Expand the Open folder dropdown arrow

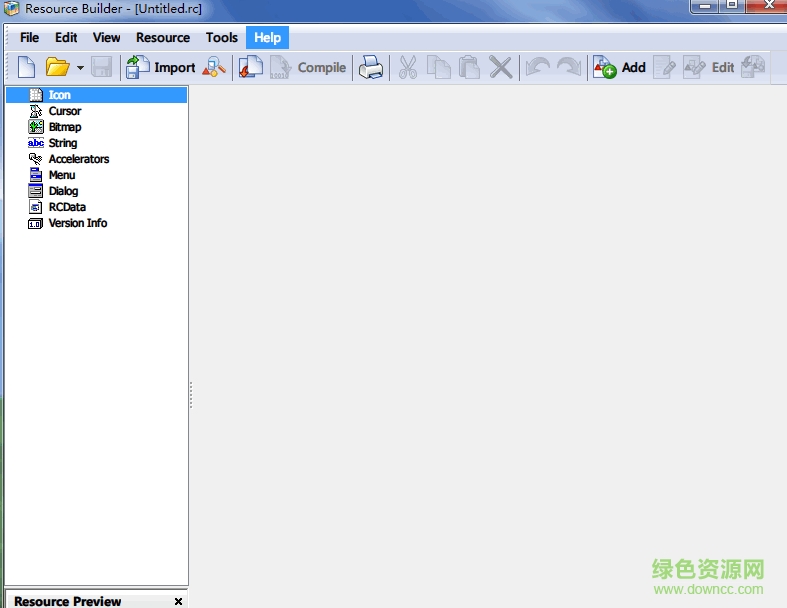point(80,68)
